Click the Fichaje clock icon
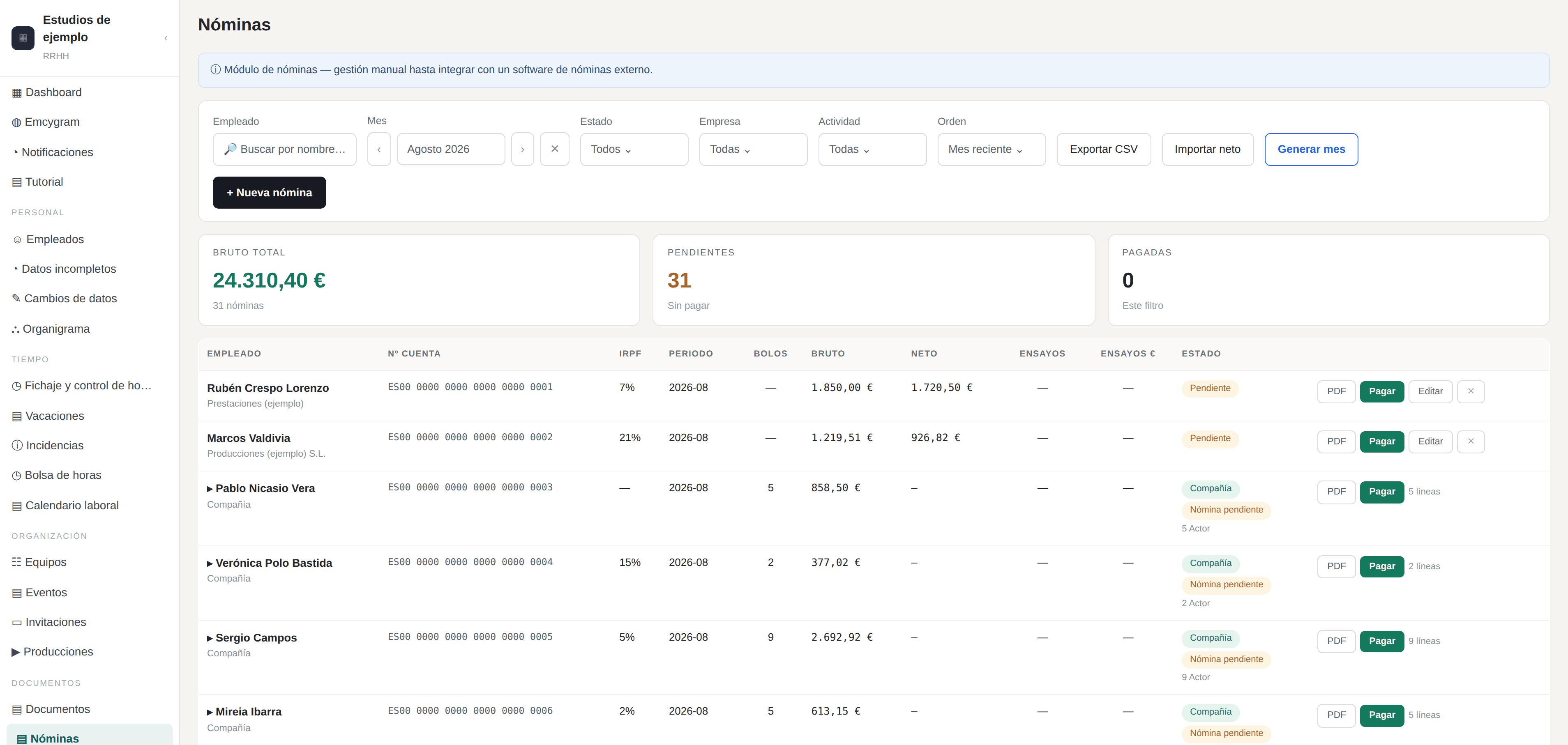Image resolution: width=1568 pixels, height=745 pixels. (x=16, y=386)
